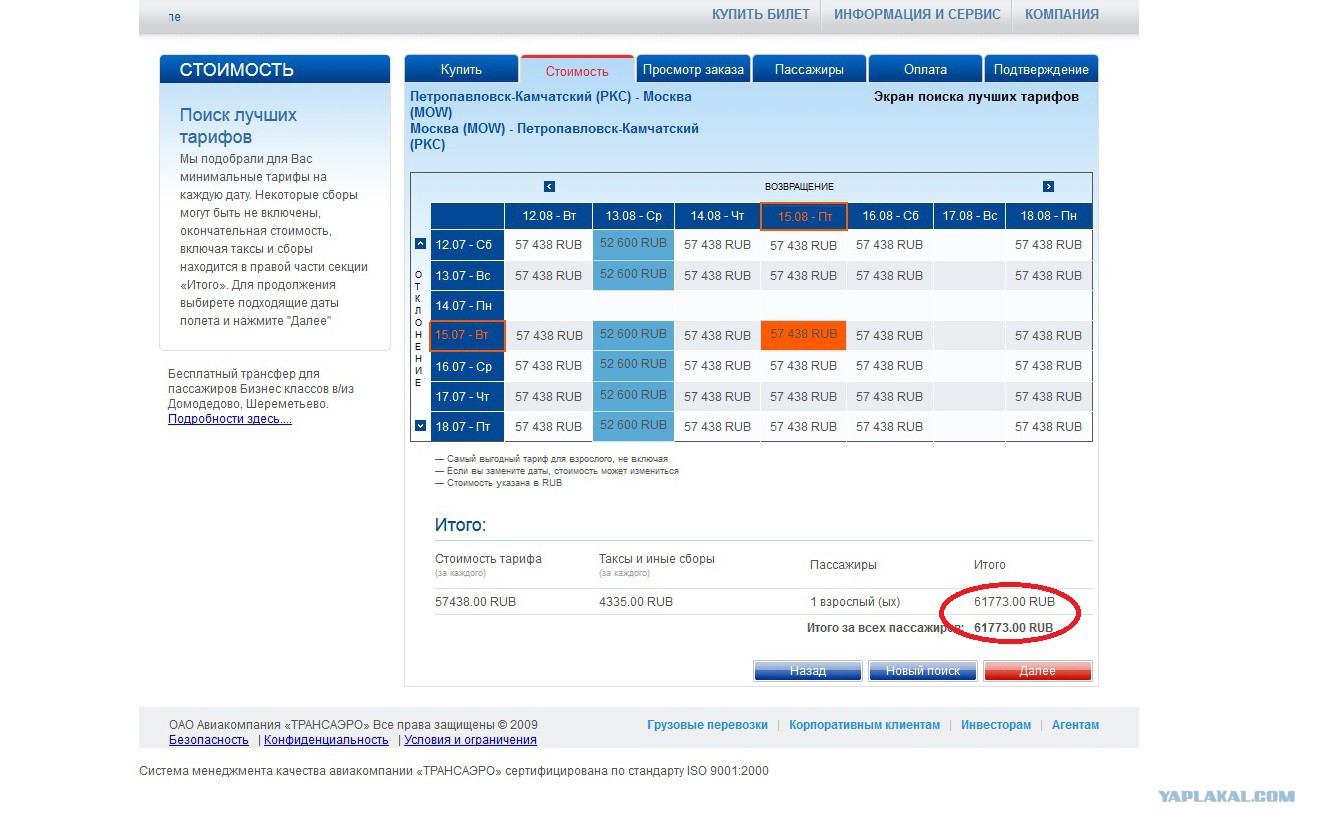Click the previous return dates arrow
The height and width of the screenshot is (826, 1321).
(549, 187)
